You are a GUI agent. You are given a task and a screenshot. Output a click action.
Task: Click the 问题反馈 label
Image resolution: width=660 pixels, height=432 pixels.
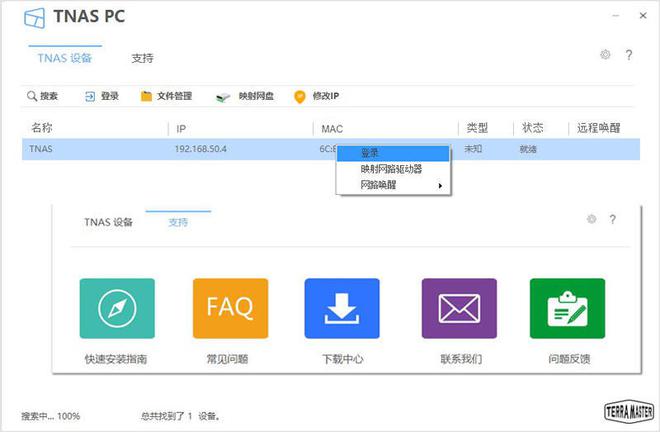click(x=569, y=359)
